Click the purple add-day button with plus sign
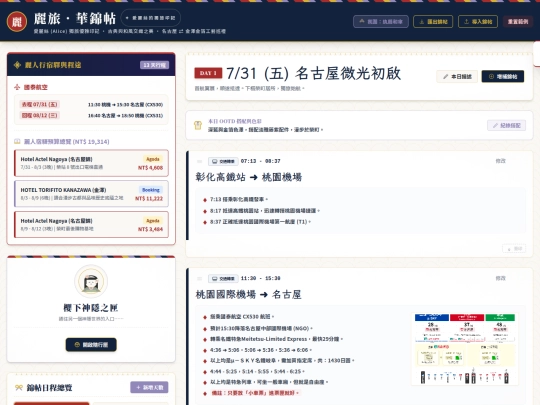Viewport: 540px width, 405px height. (149, 387)
